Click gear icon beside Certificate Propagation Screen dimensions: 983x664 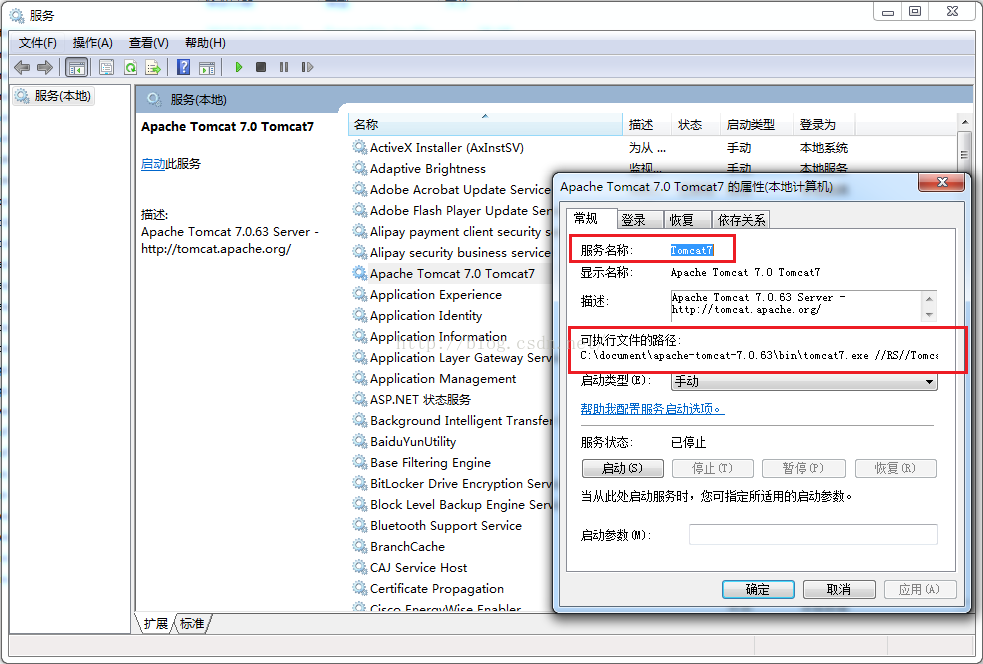click(359, 588)
